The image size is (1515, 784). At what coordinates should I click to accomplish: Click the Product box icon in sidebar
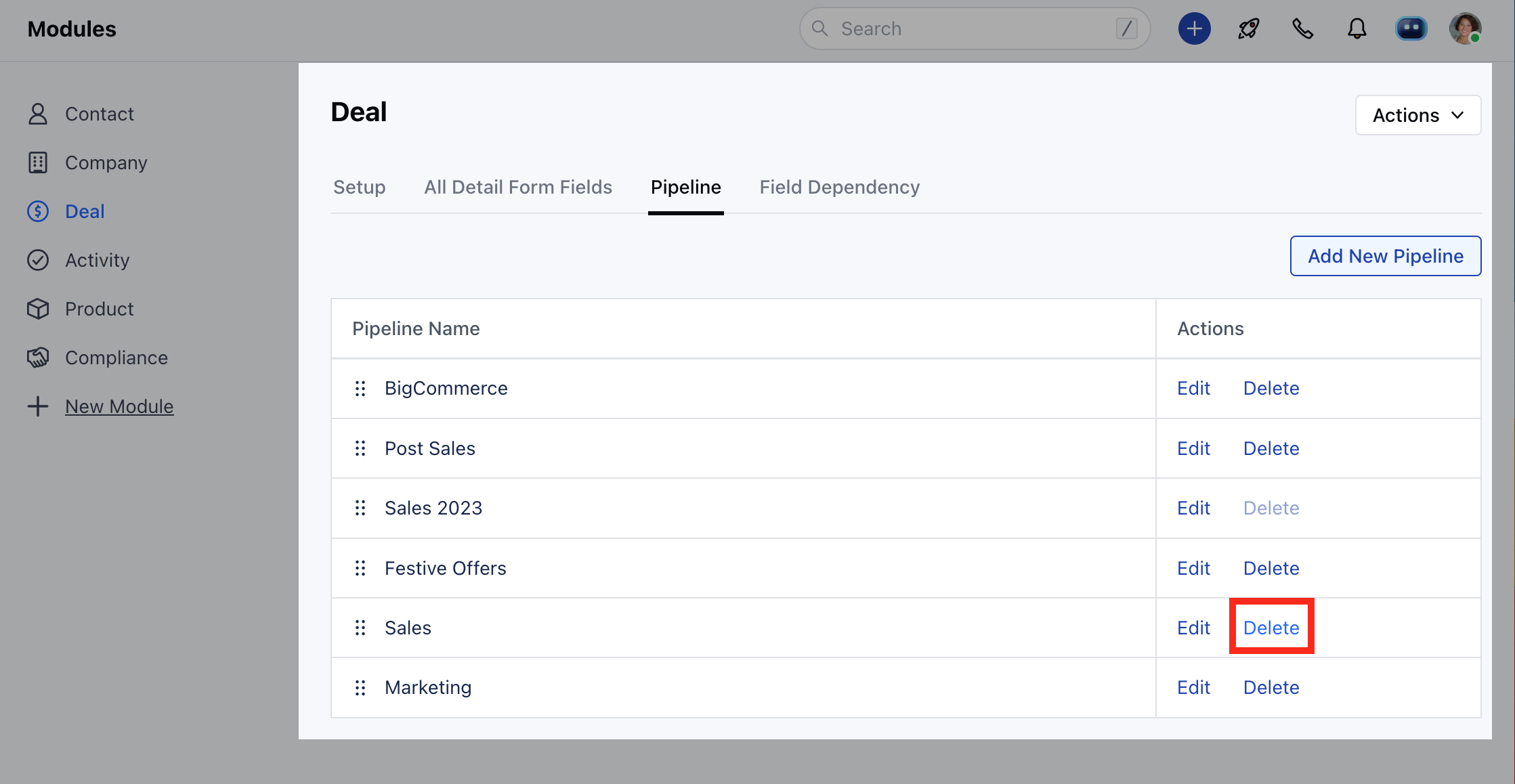[38, 309]
